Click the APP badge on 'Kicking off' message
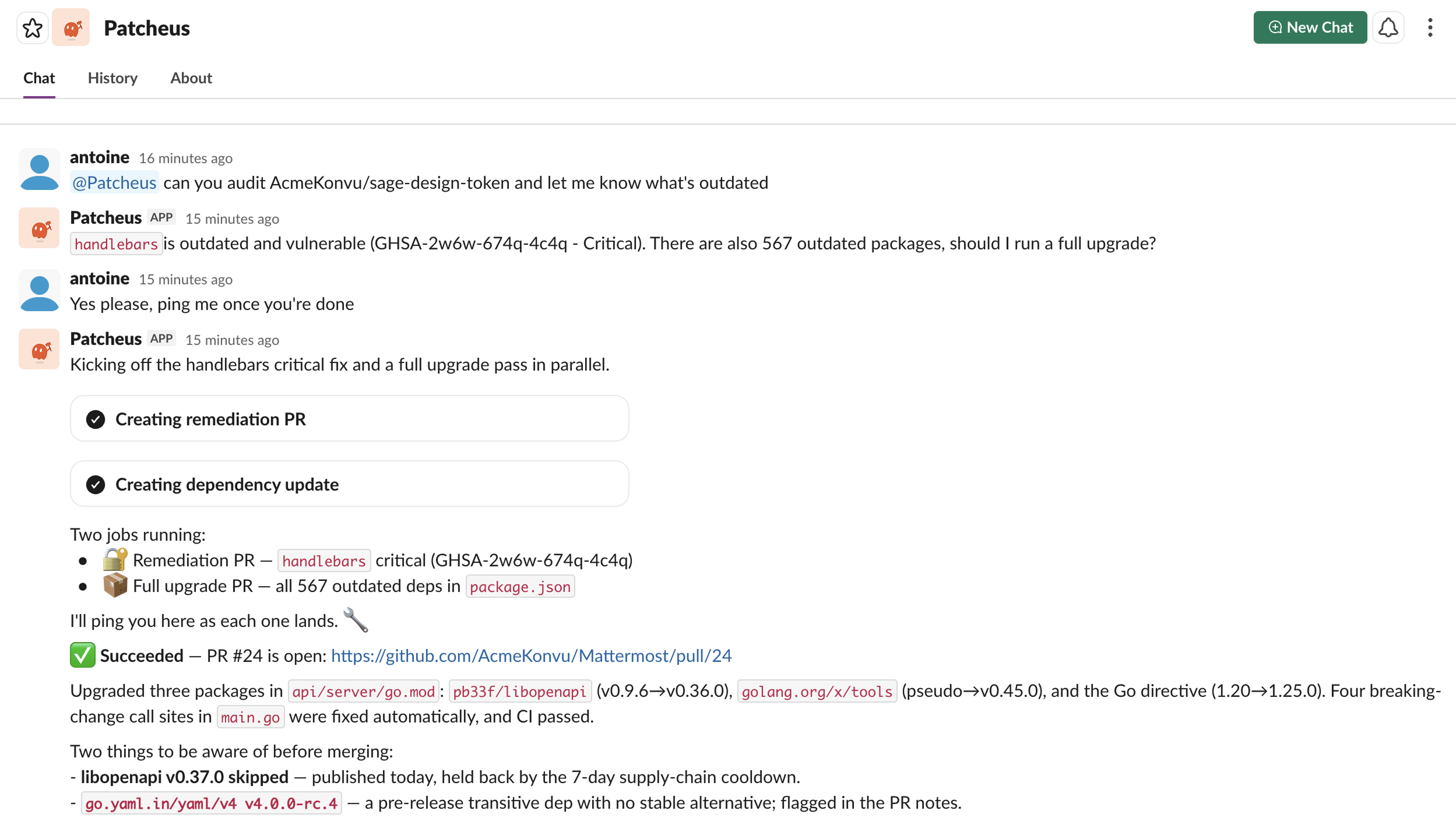The width and height of the screenshot is (1456, 839). [x=161, y=339]
